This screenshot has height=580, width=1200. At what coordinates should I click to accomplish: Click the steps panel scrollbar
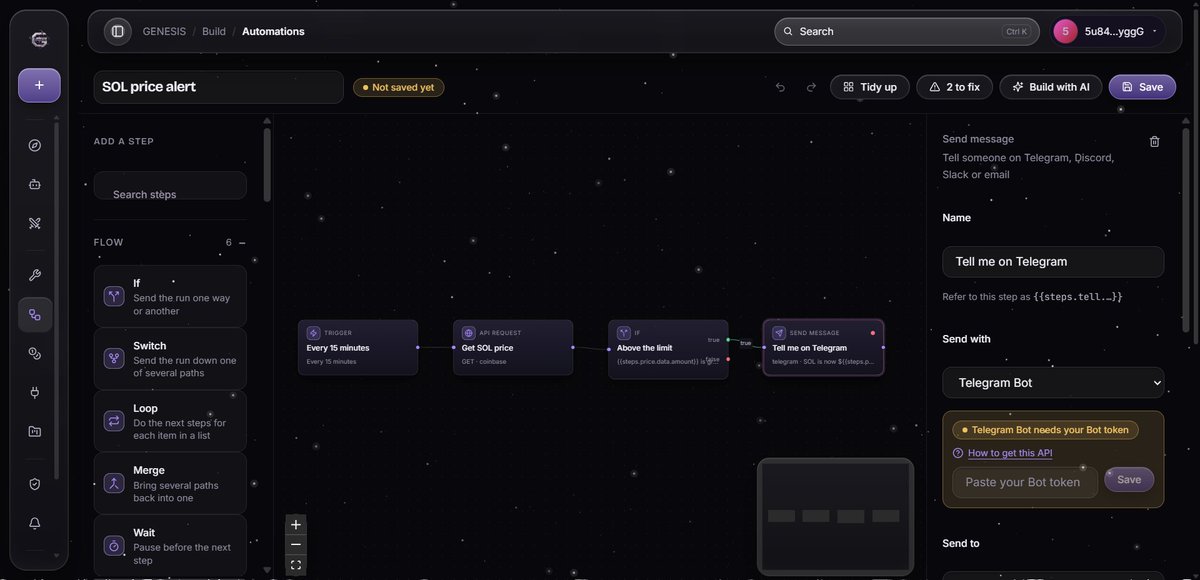pyautogui.click(x=267, y=165)
